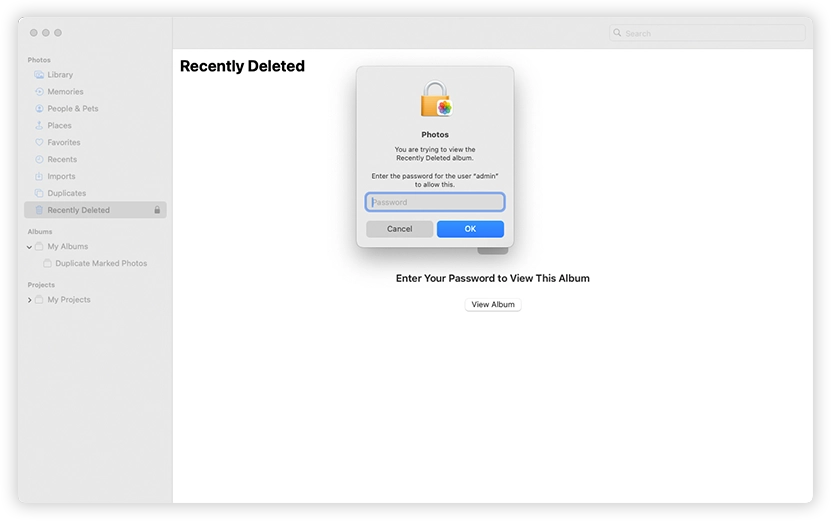Select Duplicate Marked Photos album label

(x=101, y=263)
